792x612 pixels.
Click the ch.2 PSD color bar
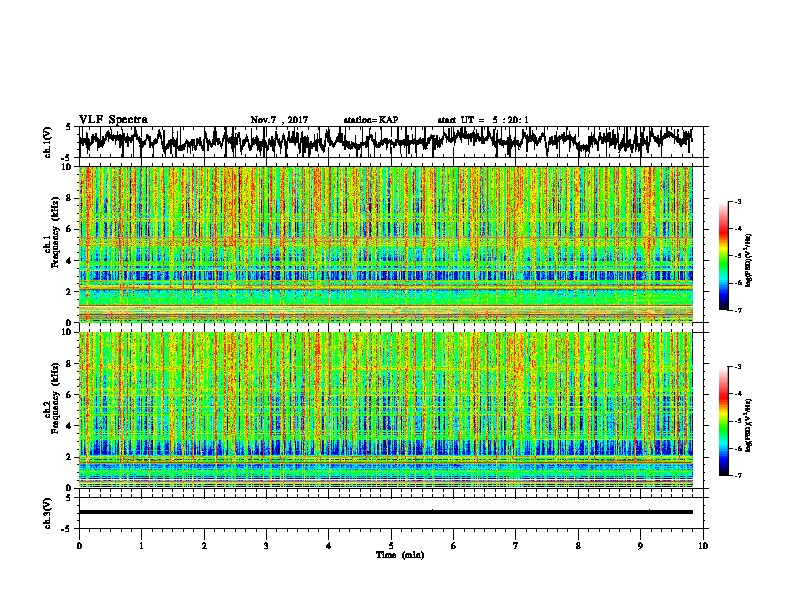pos(723,421)
